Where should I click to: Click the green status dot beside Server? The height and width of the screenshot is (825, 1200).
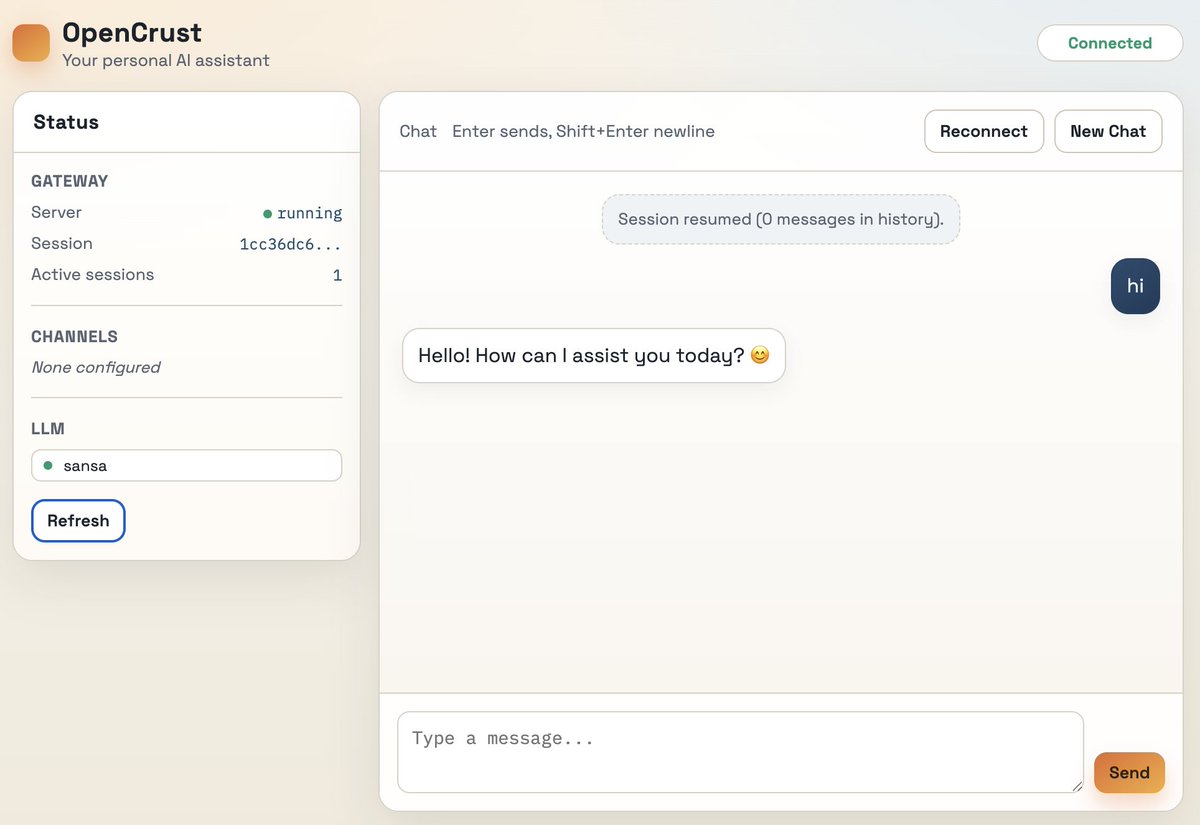(x=266, y=213)
